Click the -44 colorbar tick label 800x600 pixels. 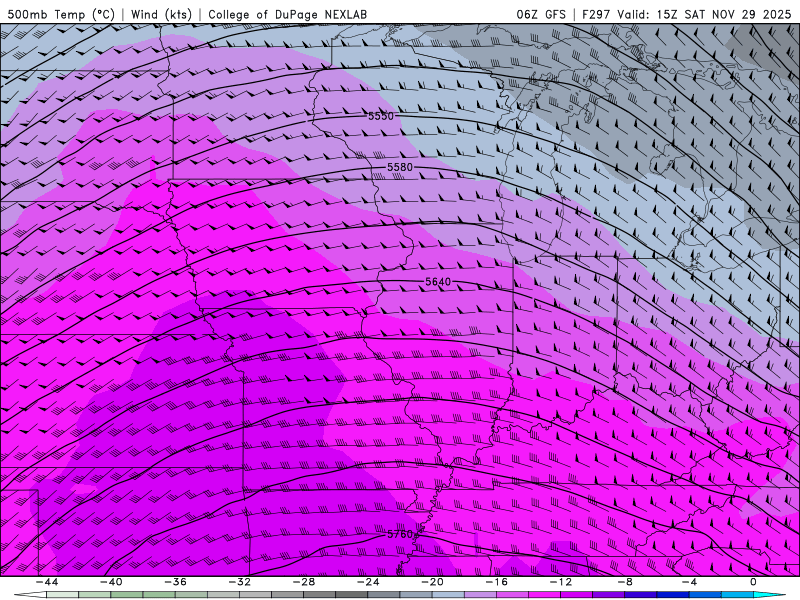click(x=47, y=582)
